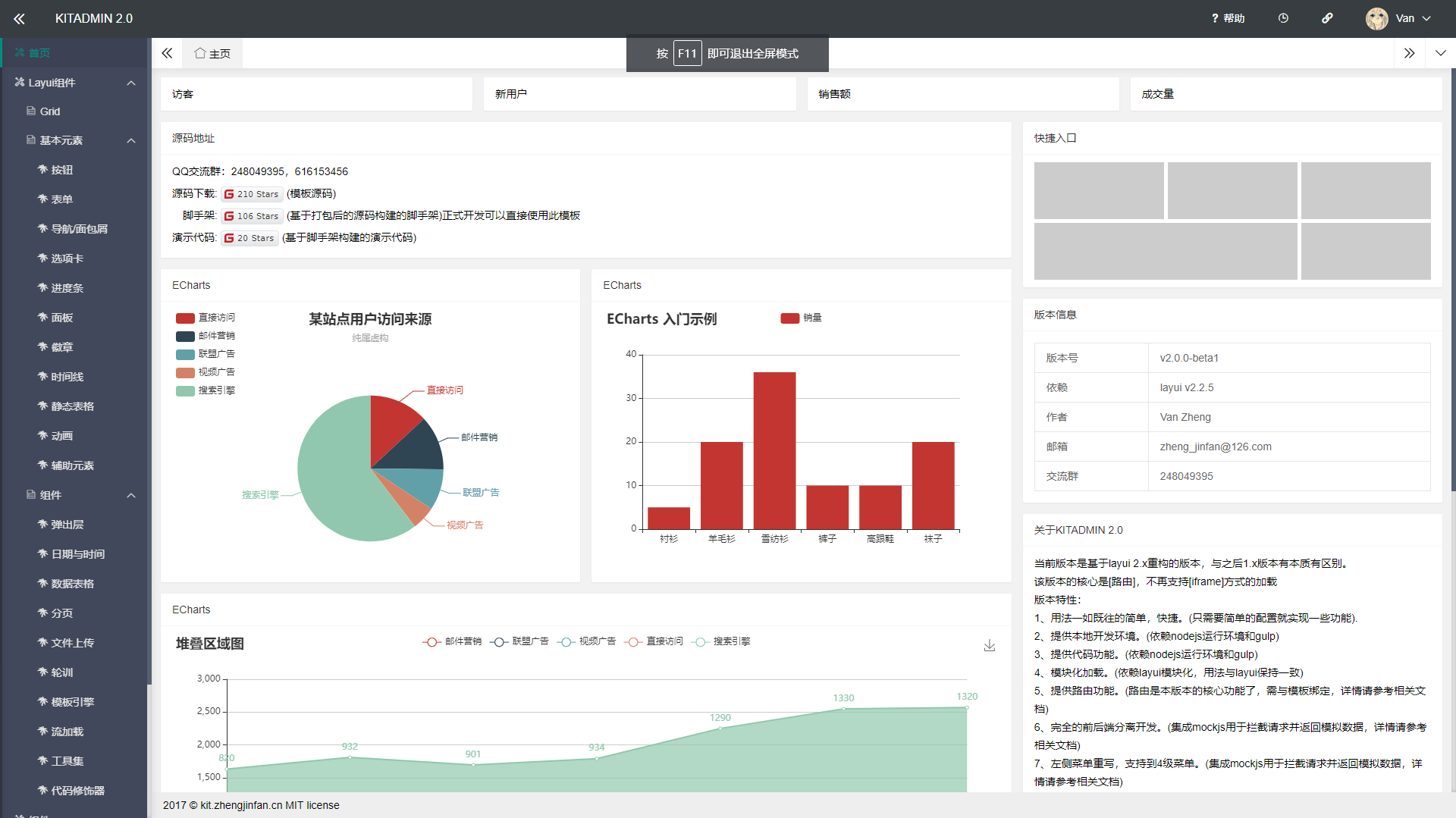Click the icon beside 面板
The width and height of the screenshot is (1456, 818).
[x=42, y=317]
